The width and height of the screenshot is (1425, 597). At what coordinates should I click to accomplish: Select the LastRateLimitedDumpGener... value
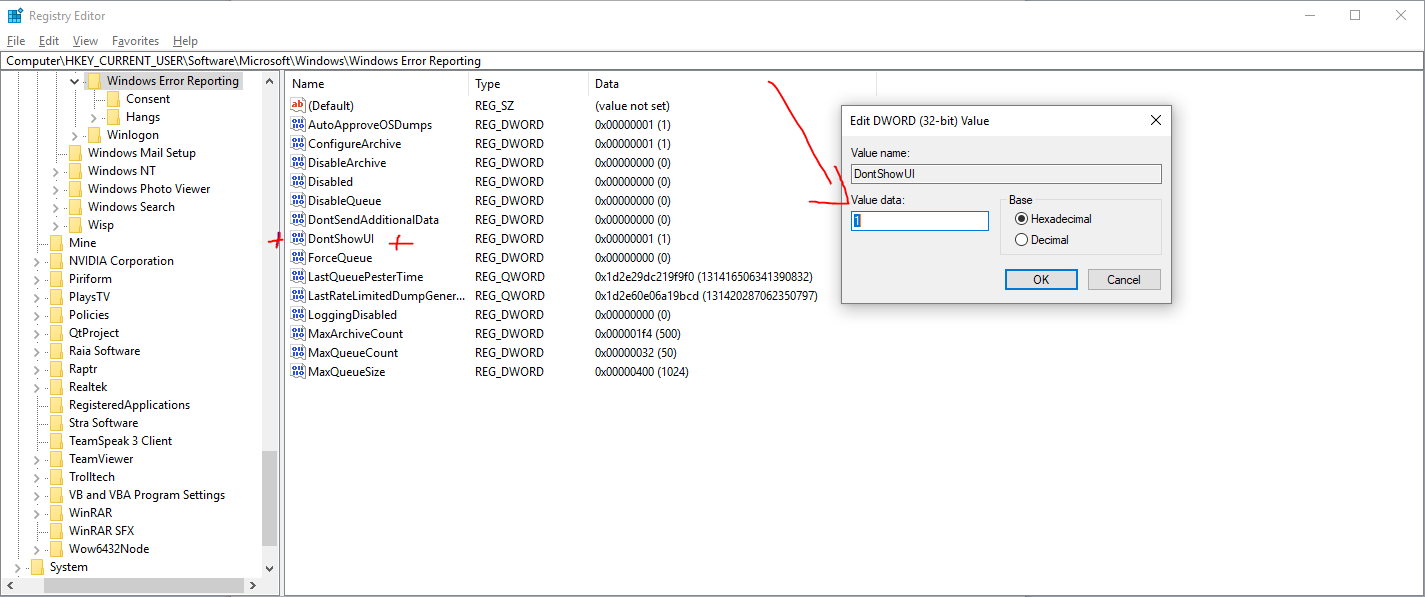[386, 295]
